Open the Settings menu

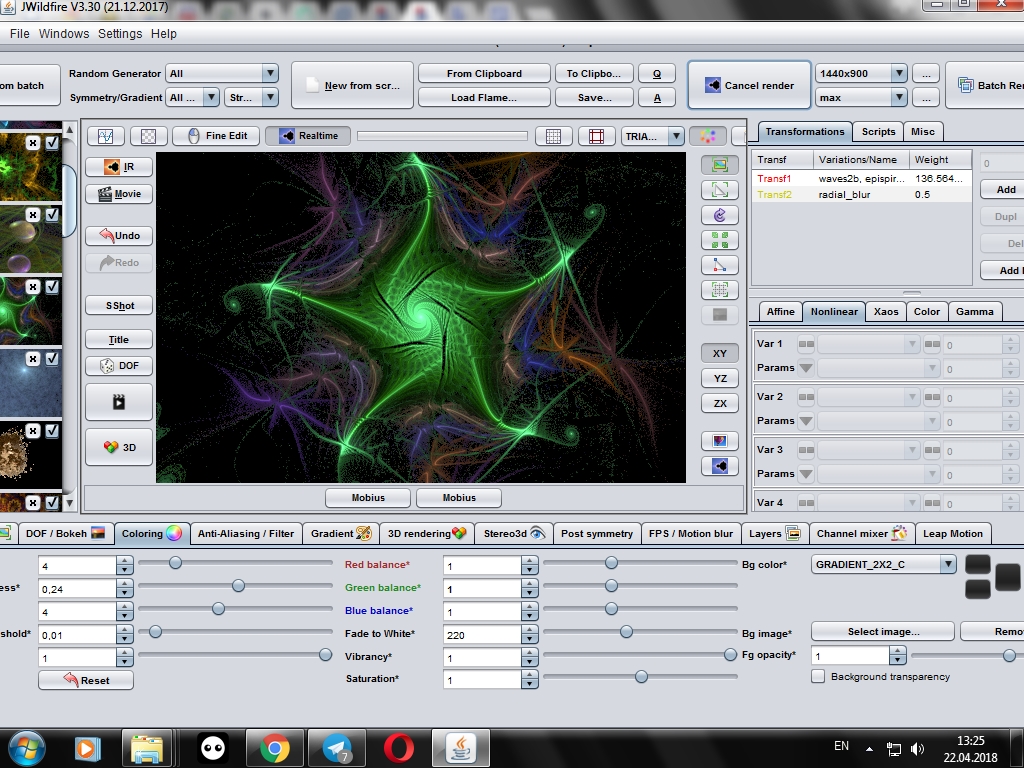coord(120,33)
